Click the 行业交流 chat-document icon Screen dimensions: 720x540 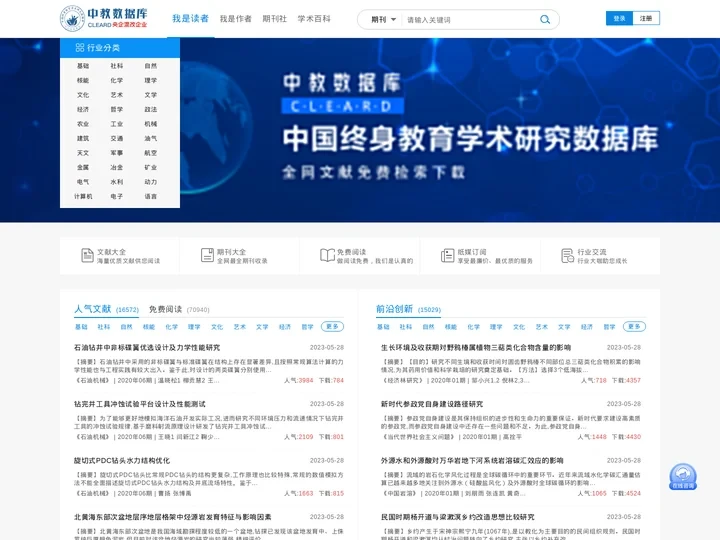pyautogui.click(x=568, y=255)
